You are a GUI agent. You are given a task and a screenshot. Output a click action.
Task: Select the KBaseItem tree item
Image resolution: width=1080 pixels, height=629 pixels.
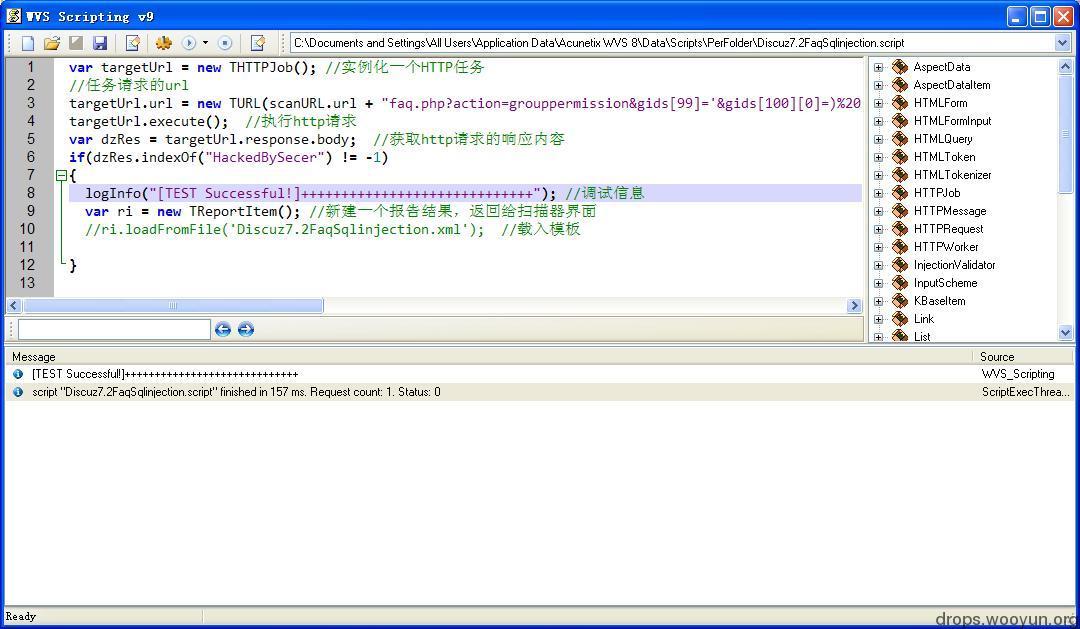click(x=939, y=300)
